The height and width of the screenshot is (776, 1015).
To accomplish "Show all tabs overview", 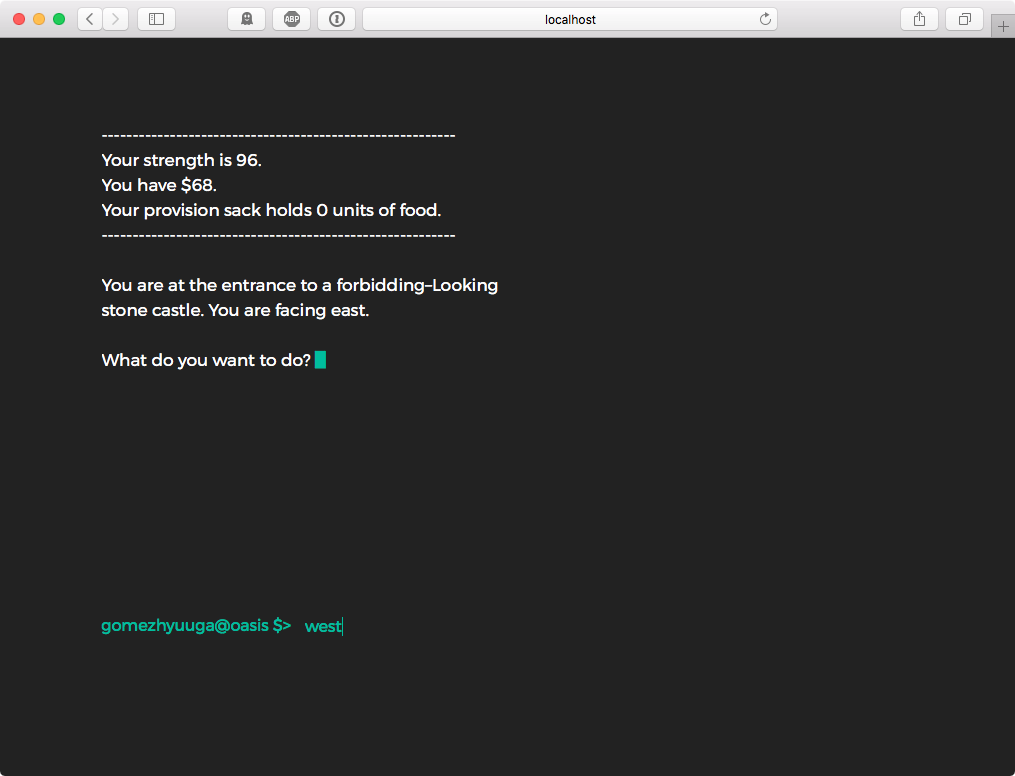I will click(964, 19).
